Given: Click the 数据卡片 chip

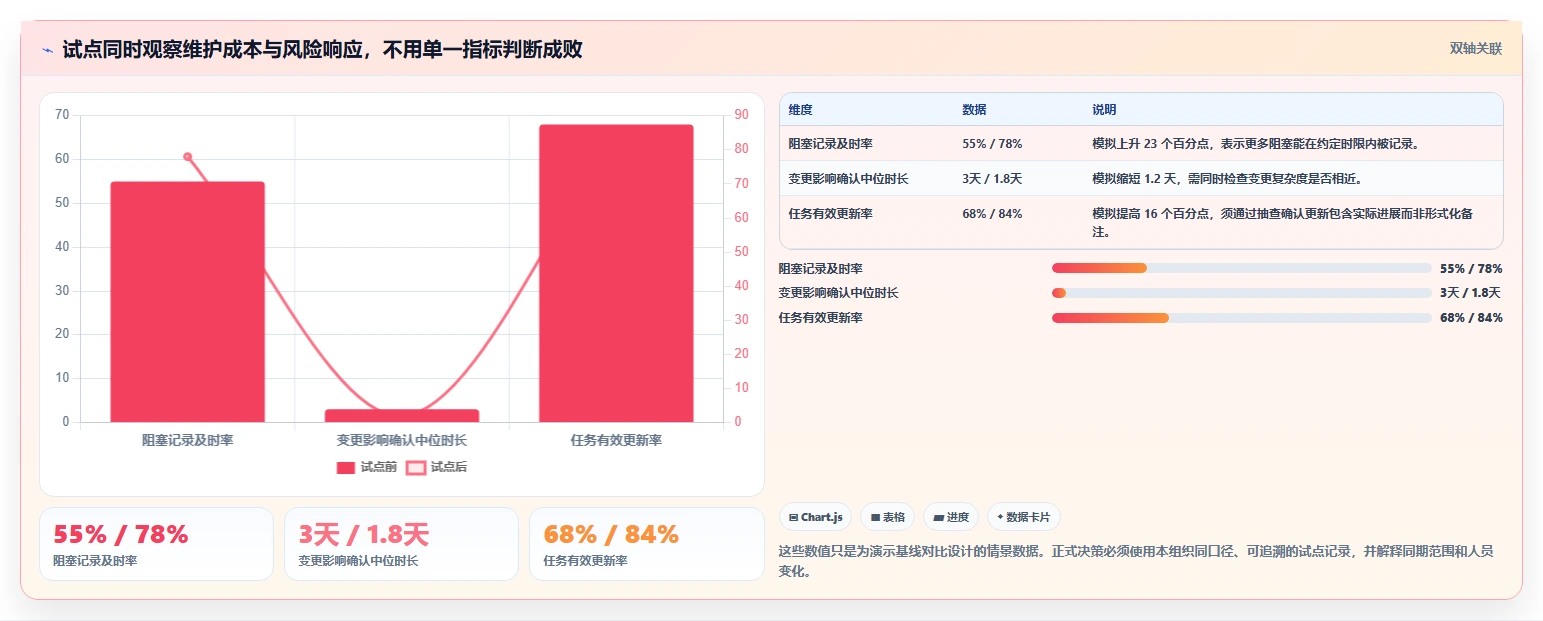Looking at the screenshot, I should pos(1024,517).
